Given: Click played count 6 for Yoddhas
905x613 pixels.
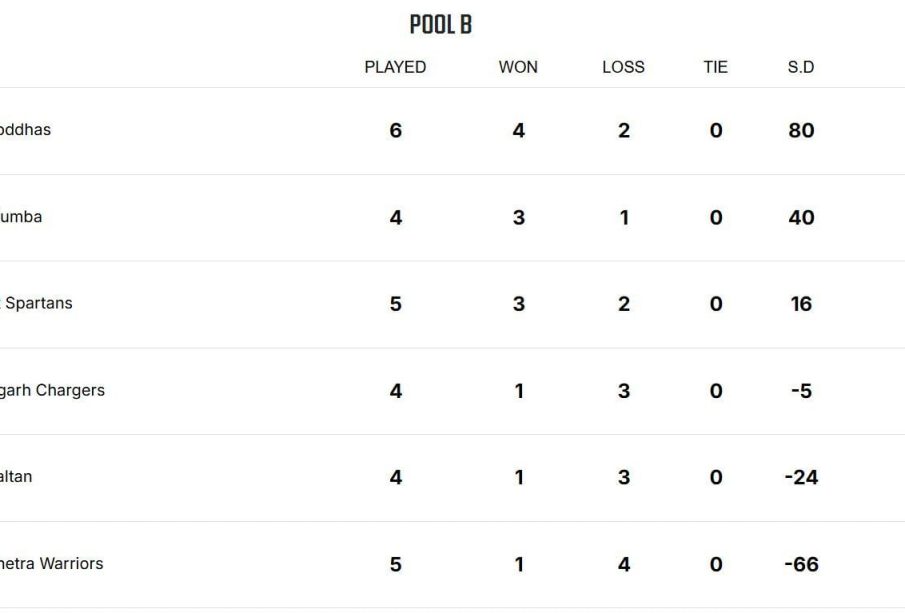Looking at the screenshot, I should tap(395, 130).
